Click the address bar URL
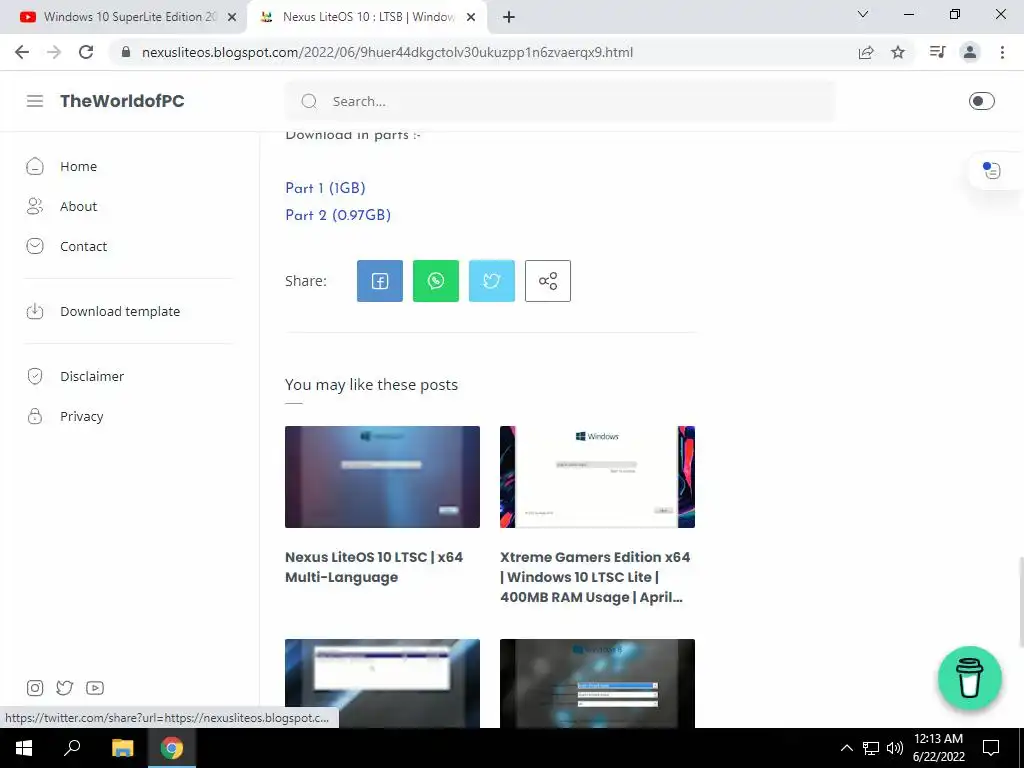1024x768 pixels. point(387,52)
